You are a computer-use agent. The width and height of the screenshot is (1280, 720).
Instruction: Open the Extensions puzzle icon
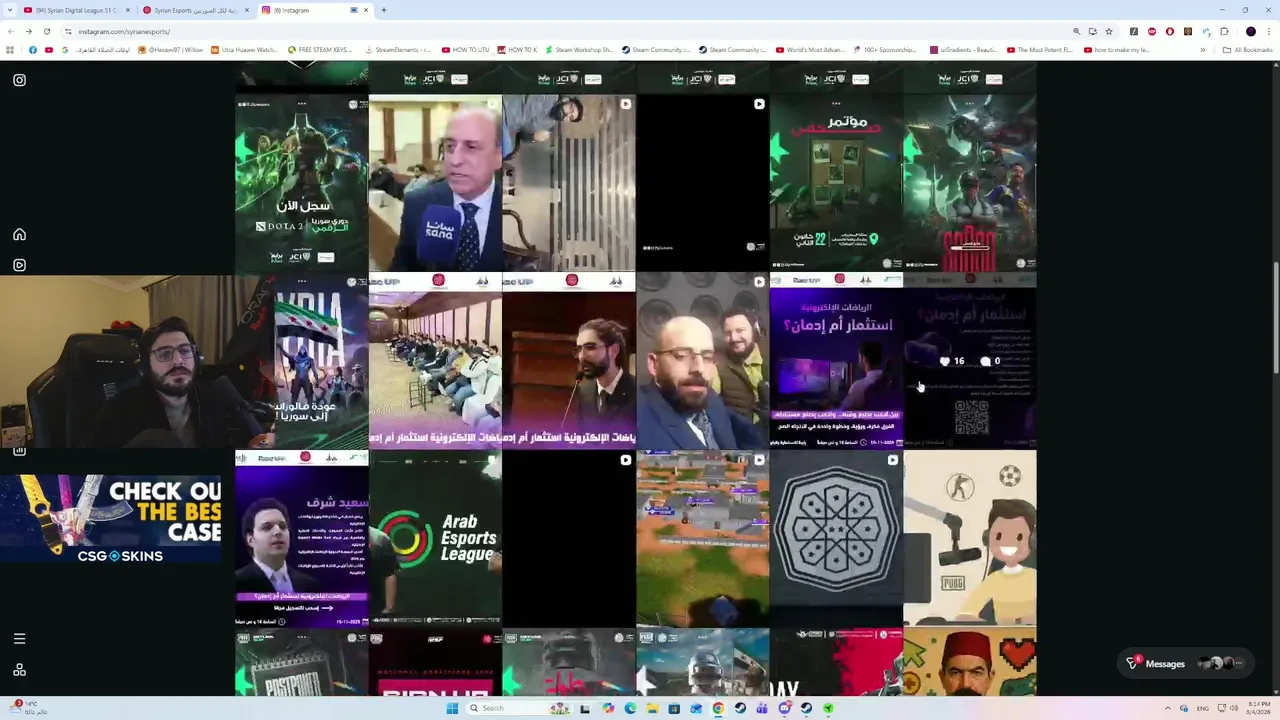1224,31
